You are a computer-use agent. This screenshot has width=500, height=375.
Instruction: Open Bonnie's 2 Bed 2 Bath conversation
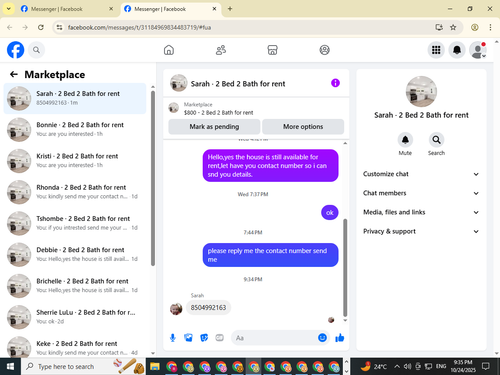tap(75, 130)
